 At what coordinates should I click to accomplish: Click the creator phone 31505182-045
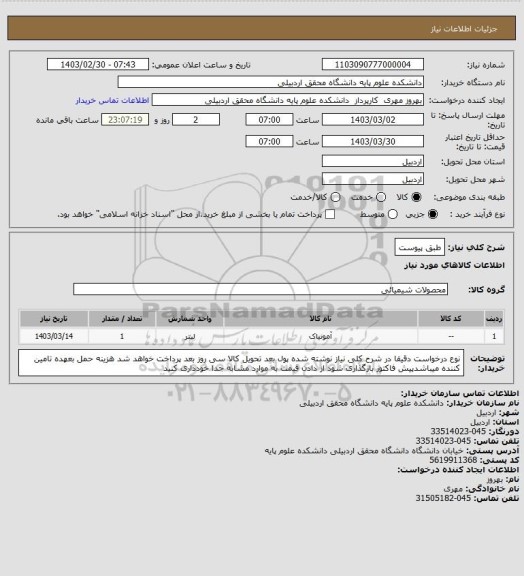[x=443, y=498]
